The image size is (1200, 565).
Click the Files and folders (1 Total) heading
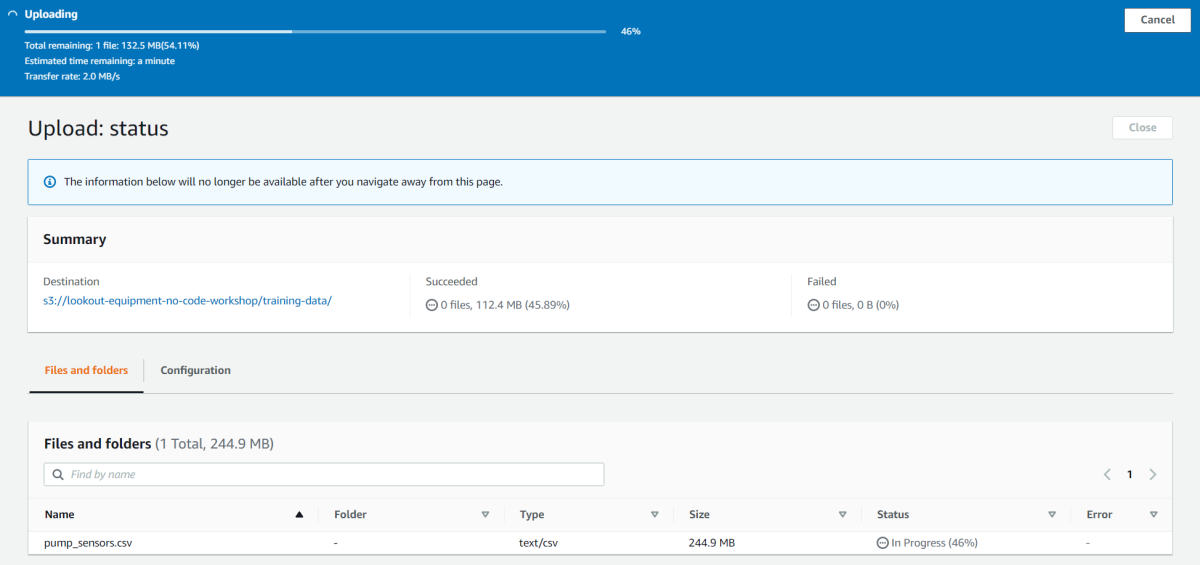point(159,443)
